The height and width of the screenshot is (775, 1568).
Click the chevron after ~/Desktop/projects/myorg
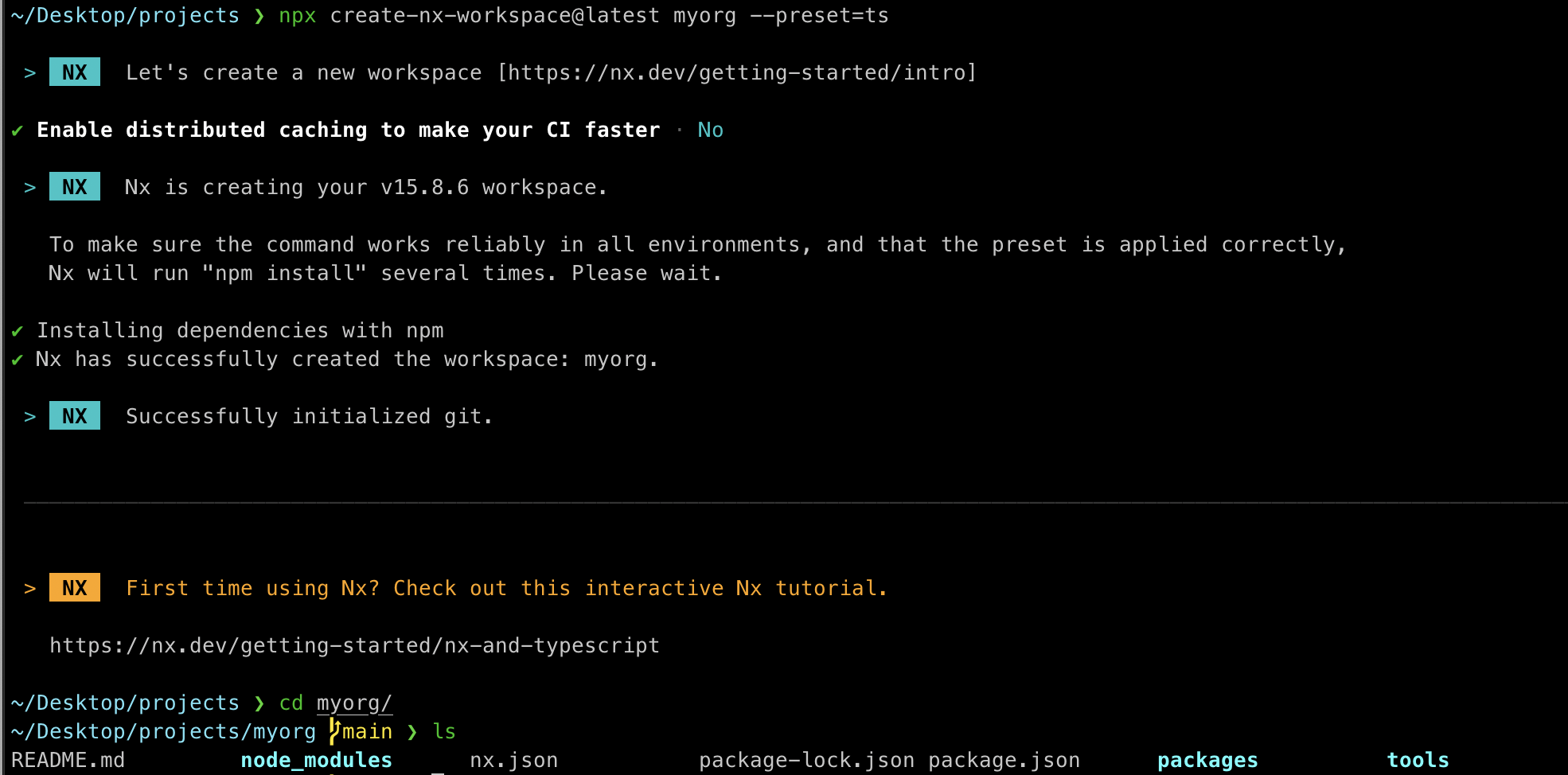click(413, 730)
